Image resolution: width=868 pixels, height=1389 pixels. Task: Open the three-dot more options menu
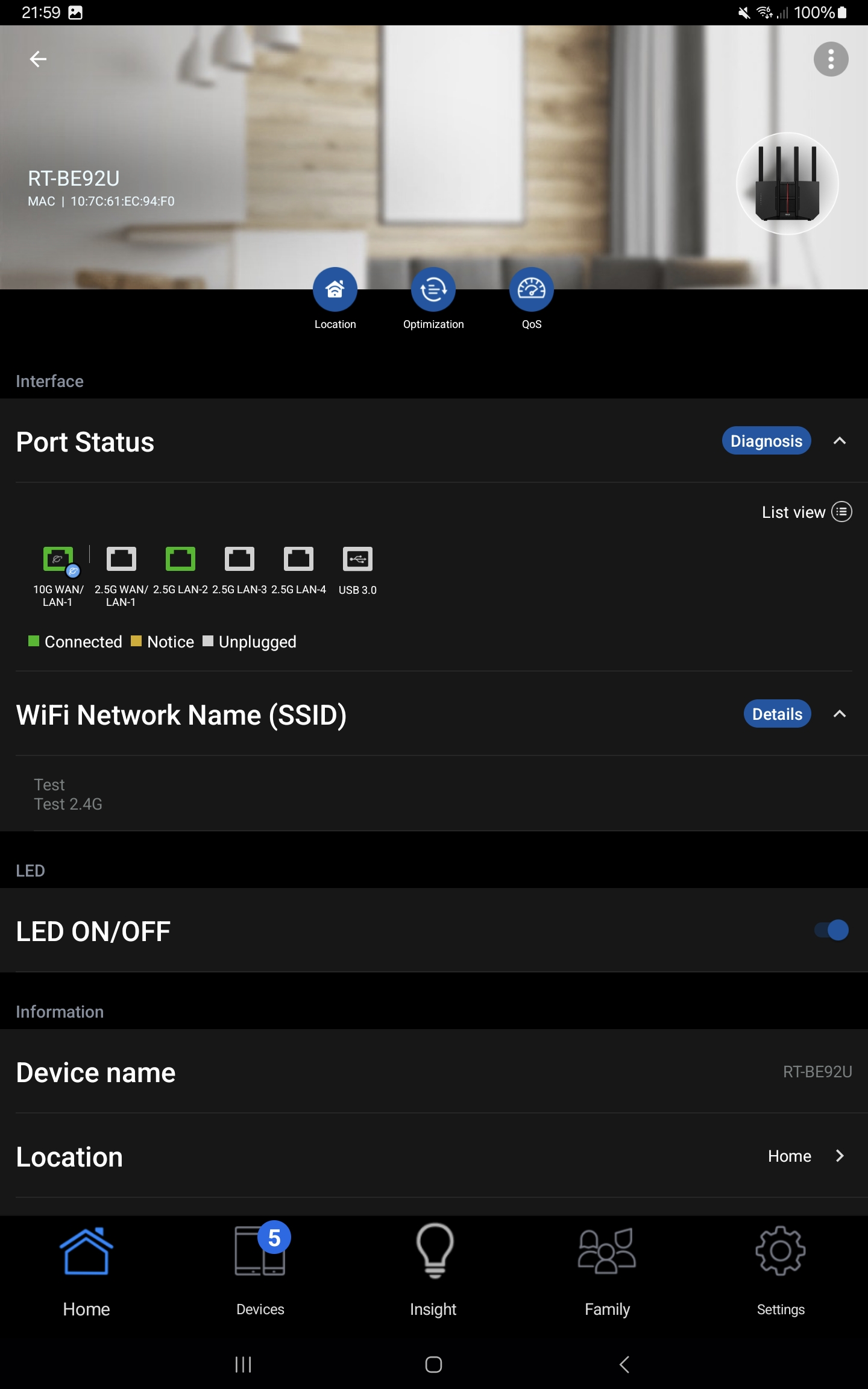tap(831, 59)
